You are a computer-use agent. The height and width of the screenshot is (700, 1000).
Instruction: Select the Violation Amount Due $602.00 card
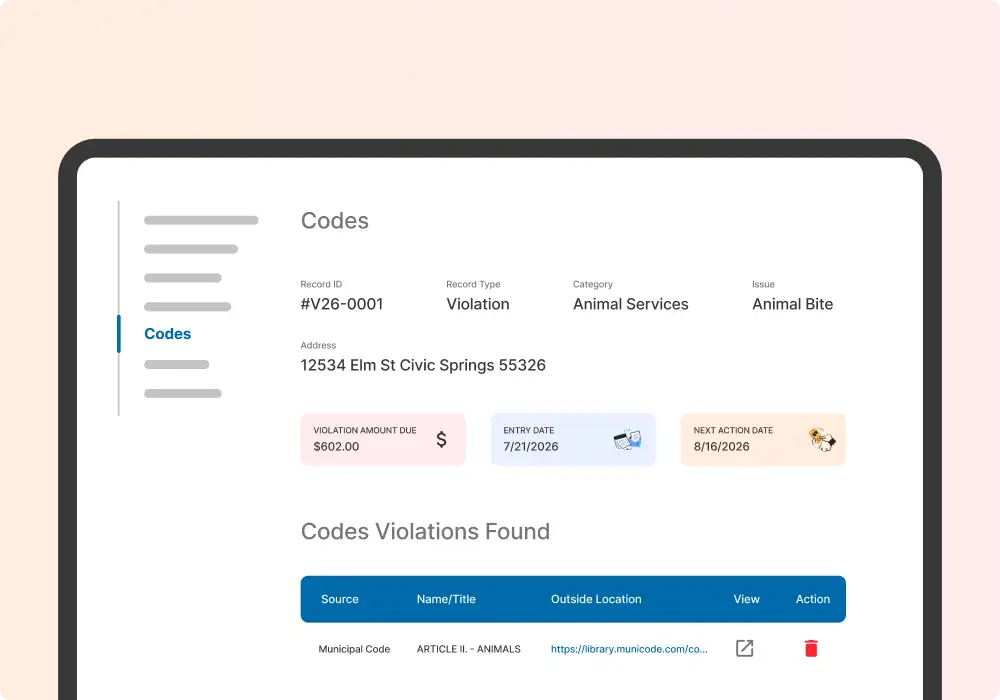point(382,440)
